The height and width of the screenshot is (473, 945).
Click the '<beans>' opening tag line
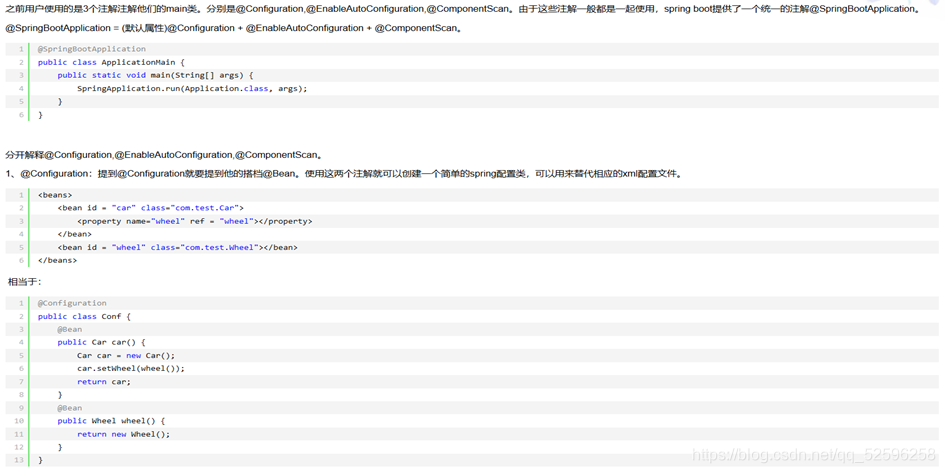[x=55, y=195]
